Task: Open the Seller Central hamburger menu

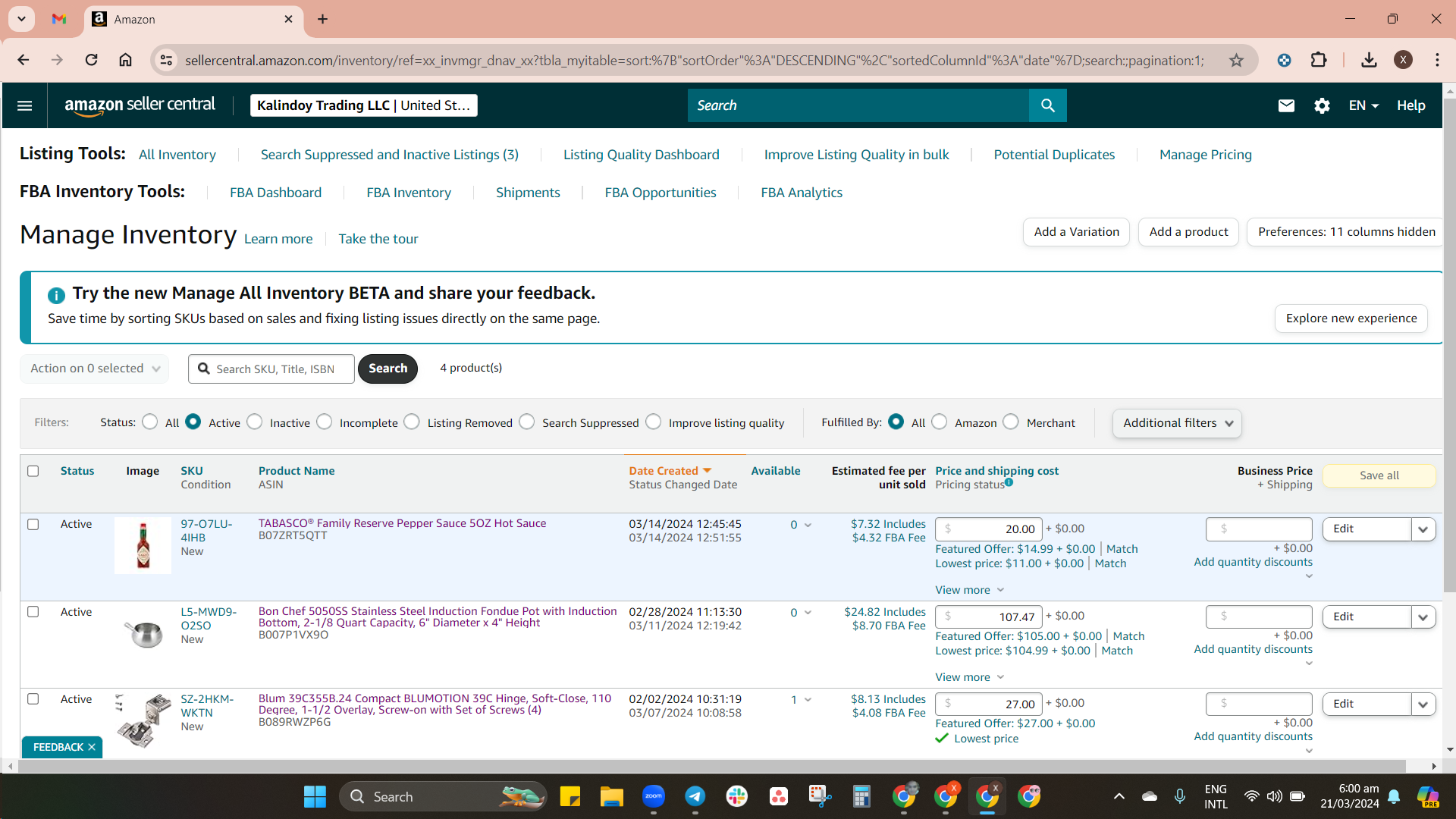Action: point(24,105)
